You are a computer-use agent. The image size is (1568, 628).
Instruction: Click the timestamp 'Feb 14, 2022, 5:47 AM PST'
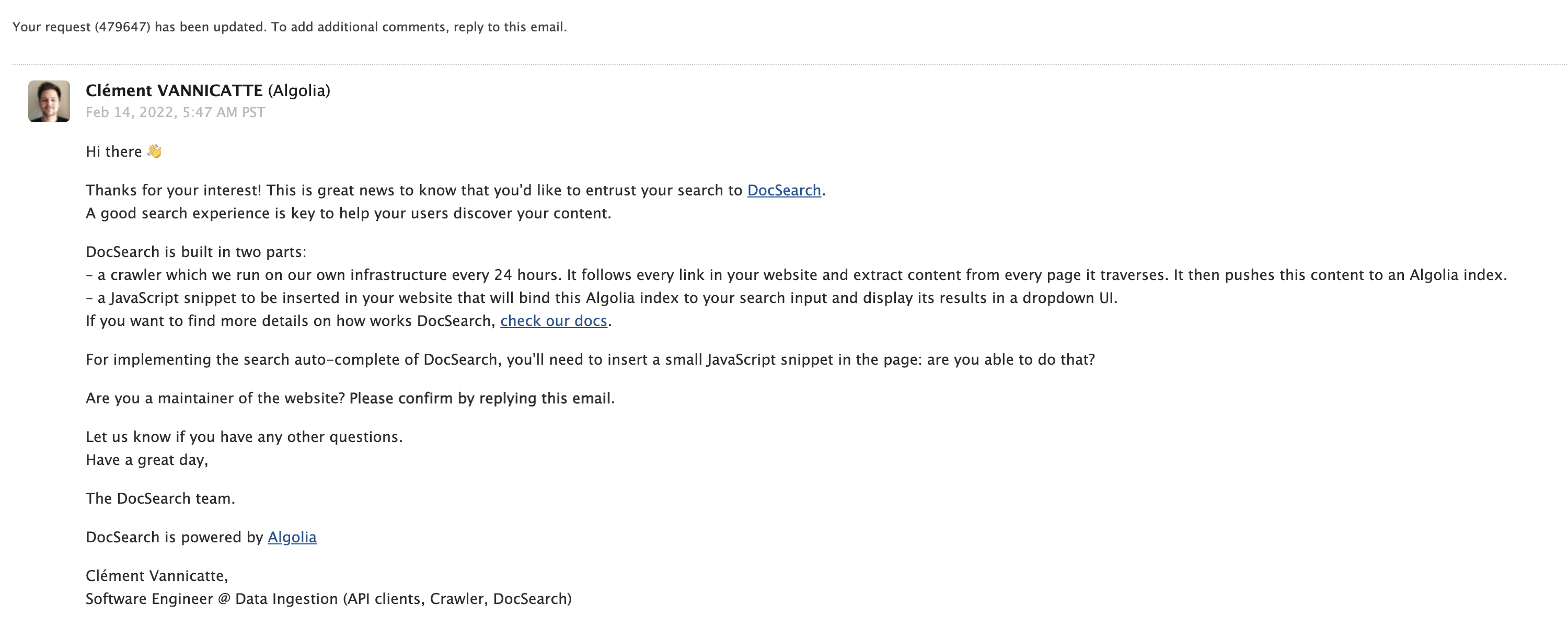[x=175, y=112]
